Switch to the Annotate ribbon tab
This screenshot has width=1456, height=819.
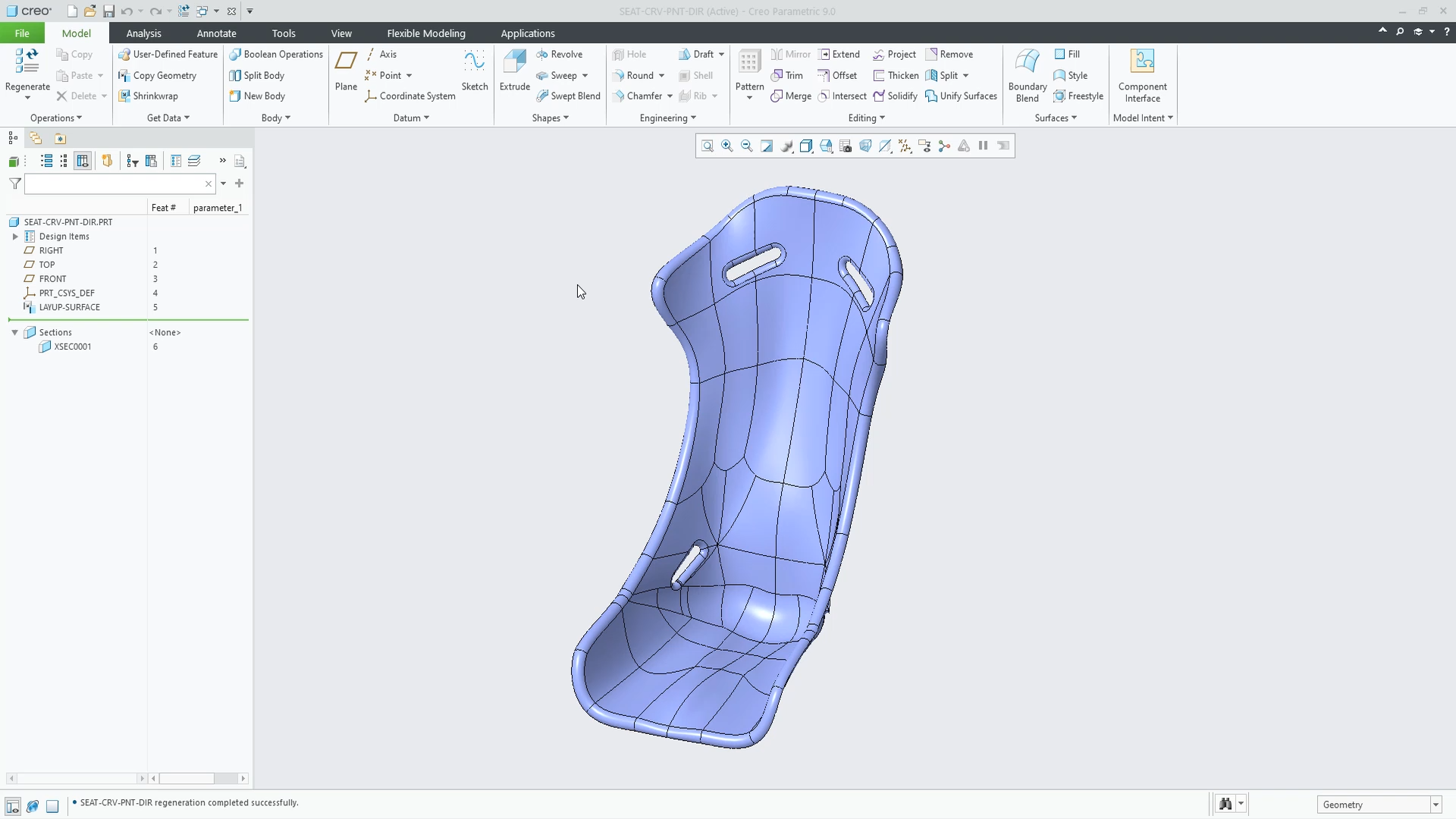coord(216,33)
